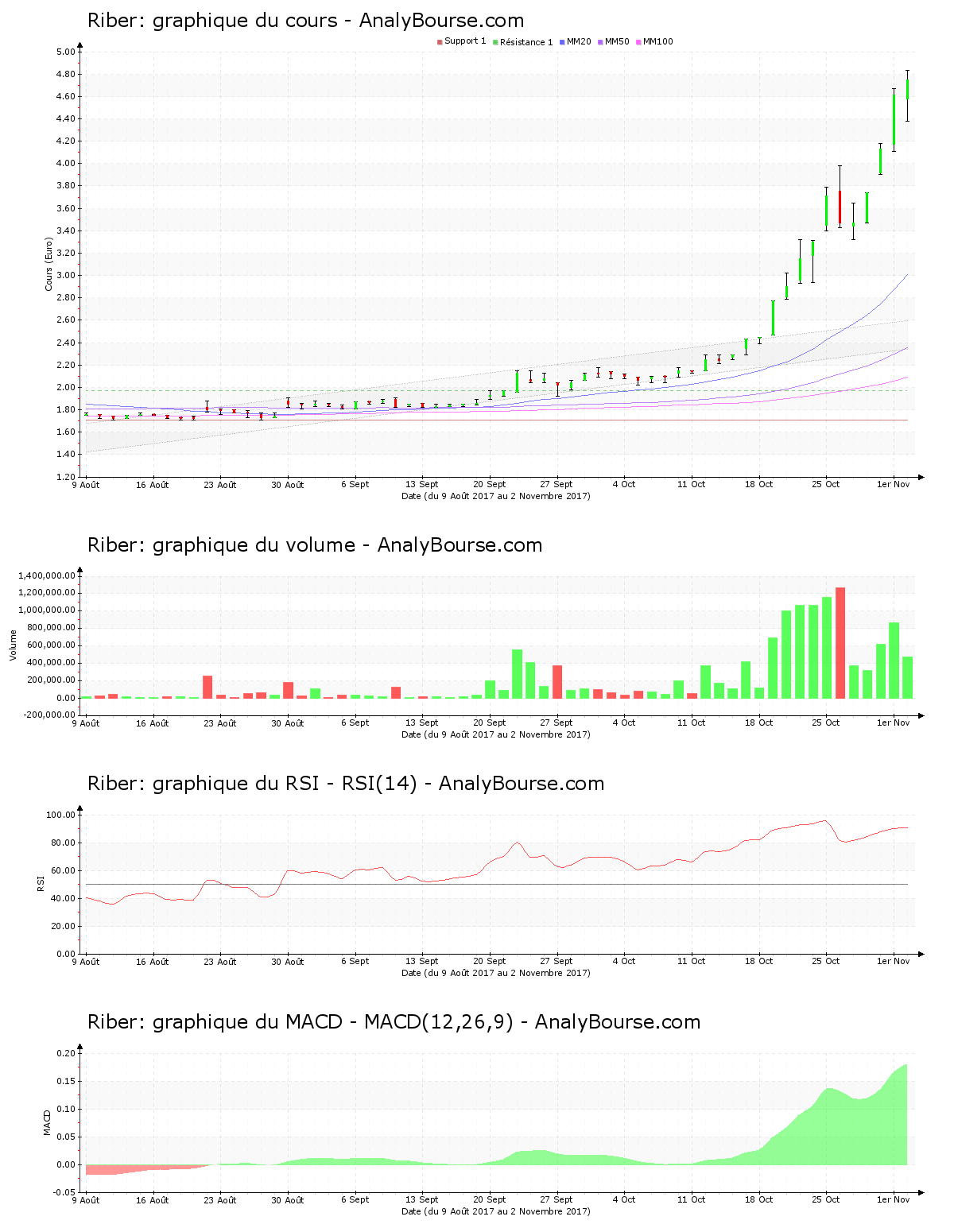Viewport: 954px width, 1232px height.
Task: Click the '1,400,000.00' volume axis tick
Action: point(48,575)
